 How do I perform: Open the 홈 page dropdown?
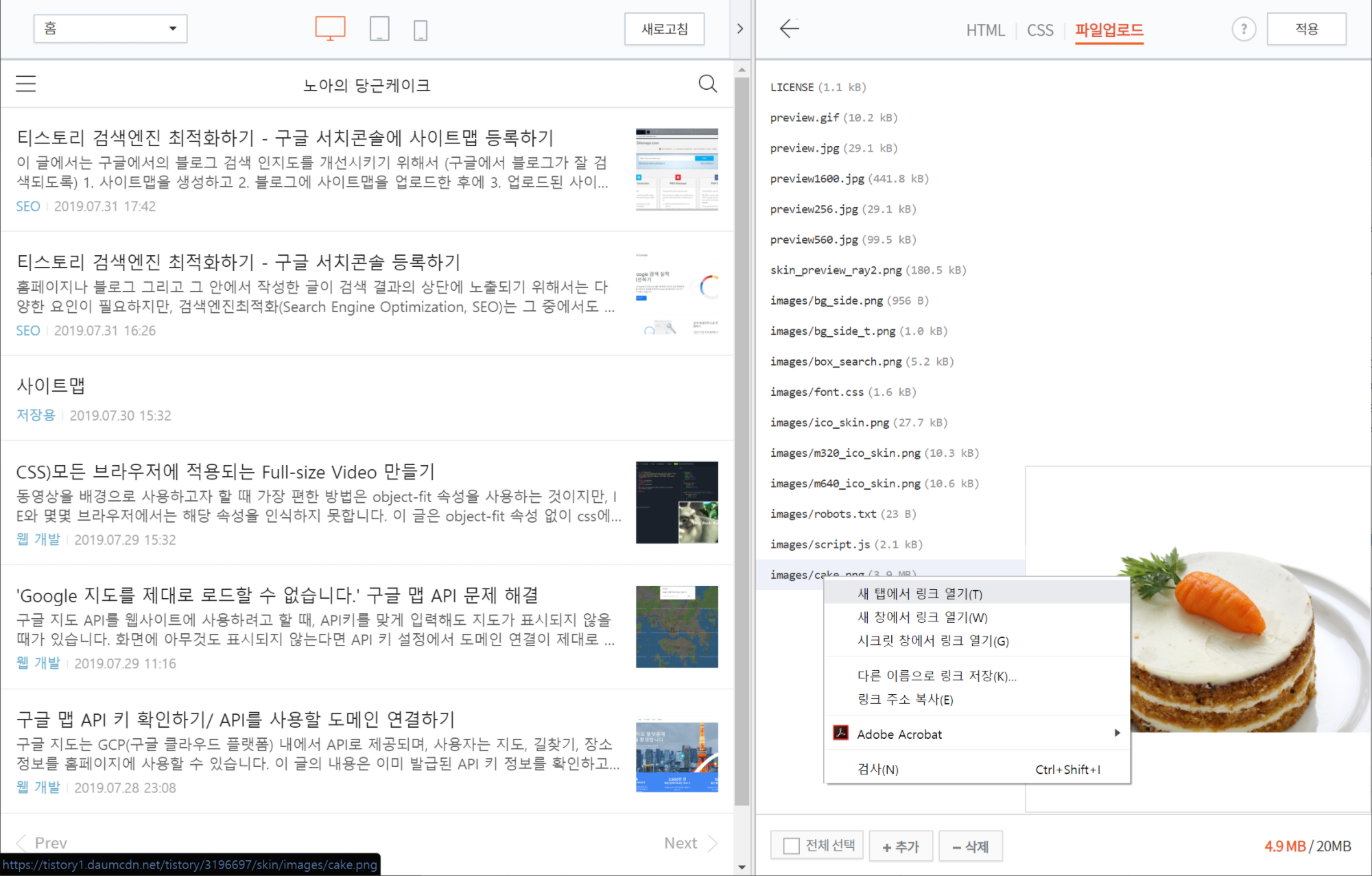110,29
